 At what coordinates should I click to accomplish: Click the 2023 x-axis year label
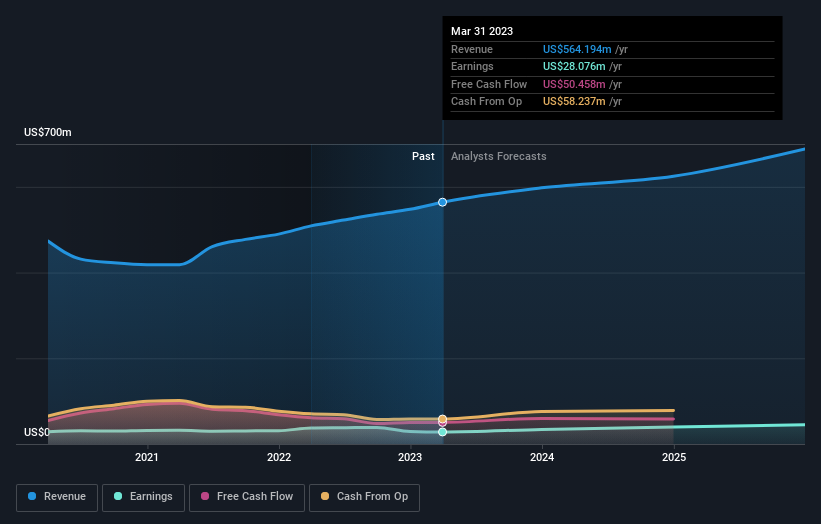tap(410, 458)
